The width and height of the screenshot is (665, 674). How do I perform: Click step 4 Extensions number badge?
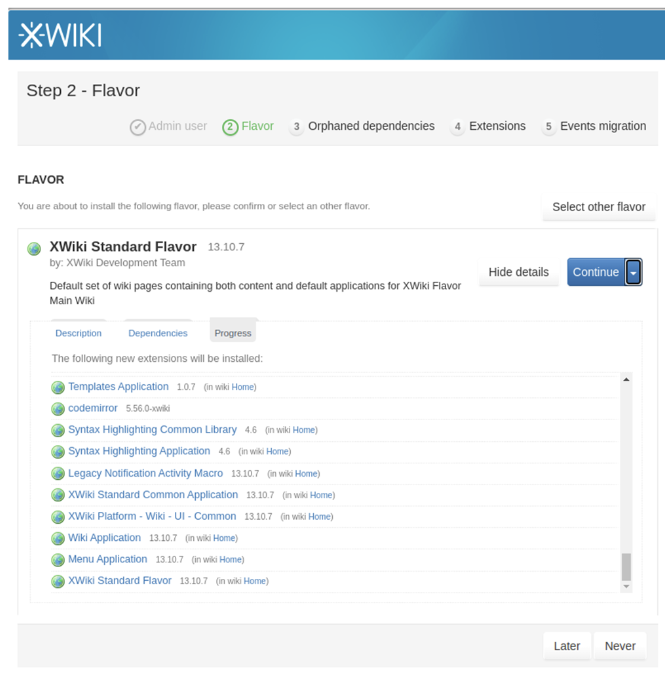[x=457, y=127]
